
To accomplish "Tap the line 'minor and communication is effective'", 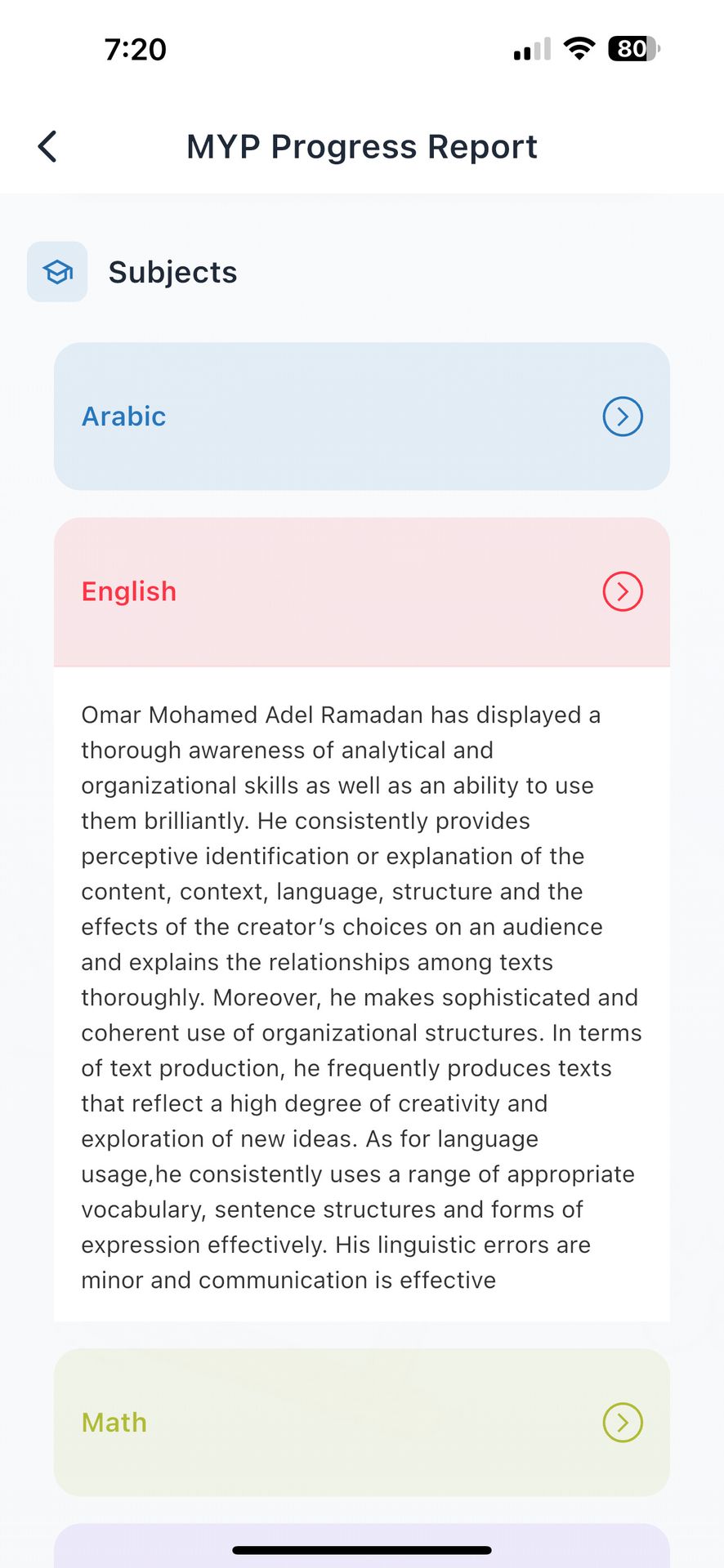I will coord(288,1280).
